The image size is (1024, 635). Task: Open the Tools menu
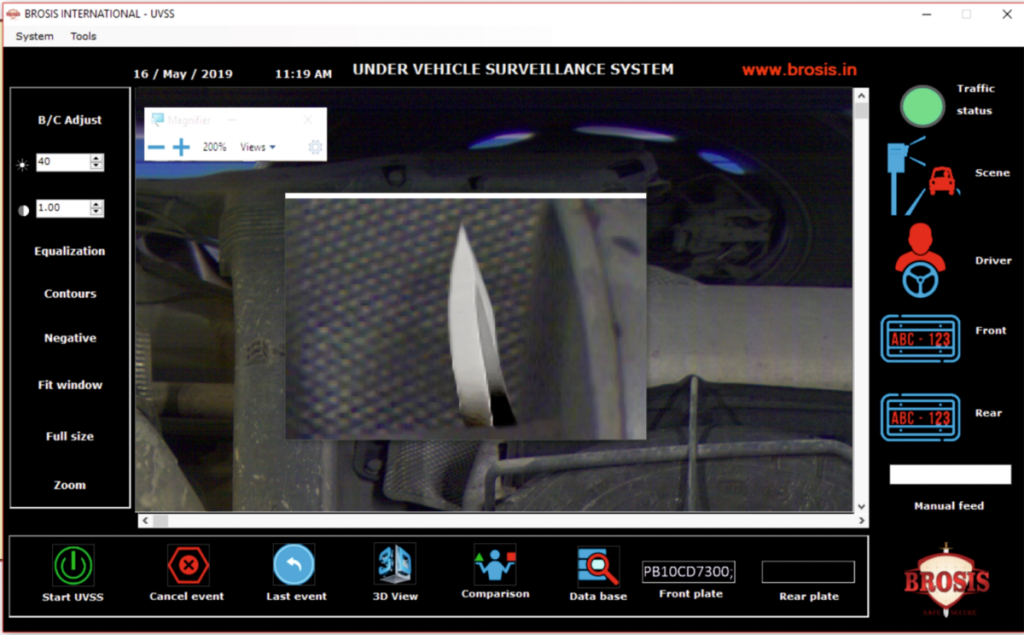[x=83, y=36]
